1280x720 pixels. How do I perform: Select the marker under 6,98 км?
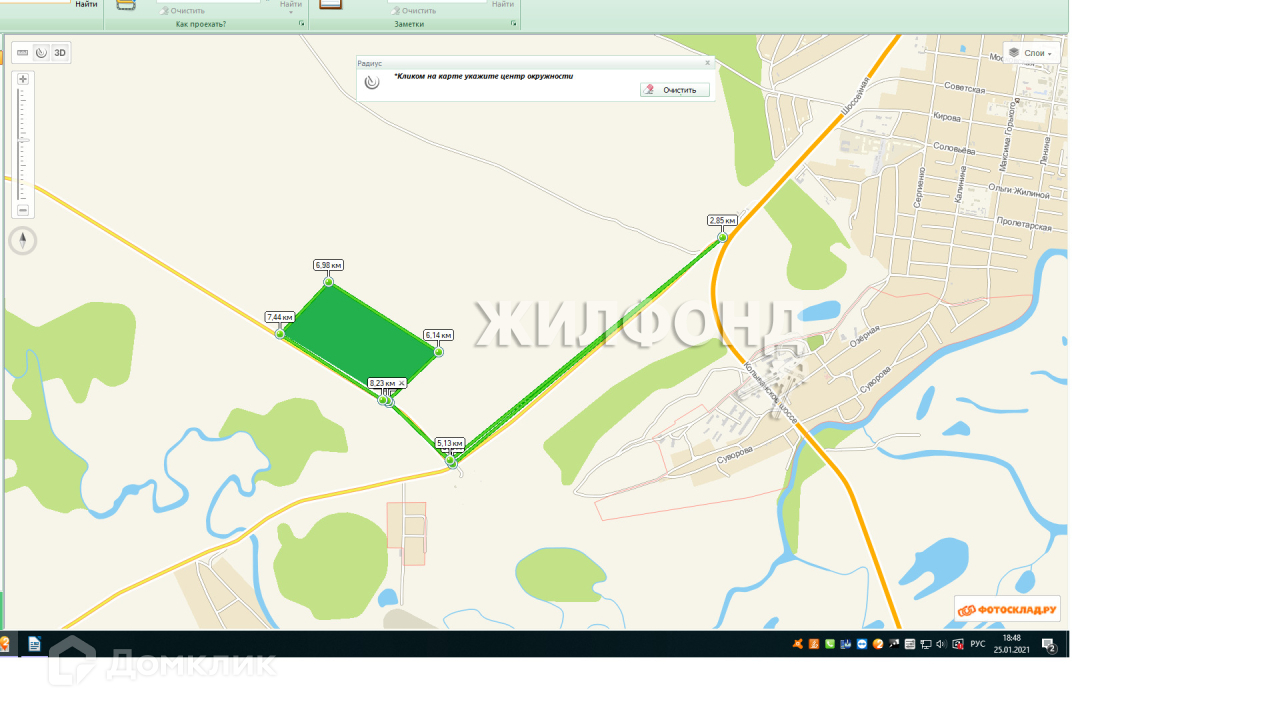[x=328, y=282]
